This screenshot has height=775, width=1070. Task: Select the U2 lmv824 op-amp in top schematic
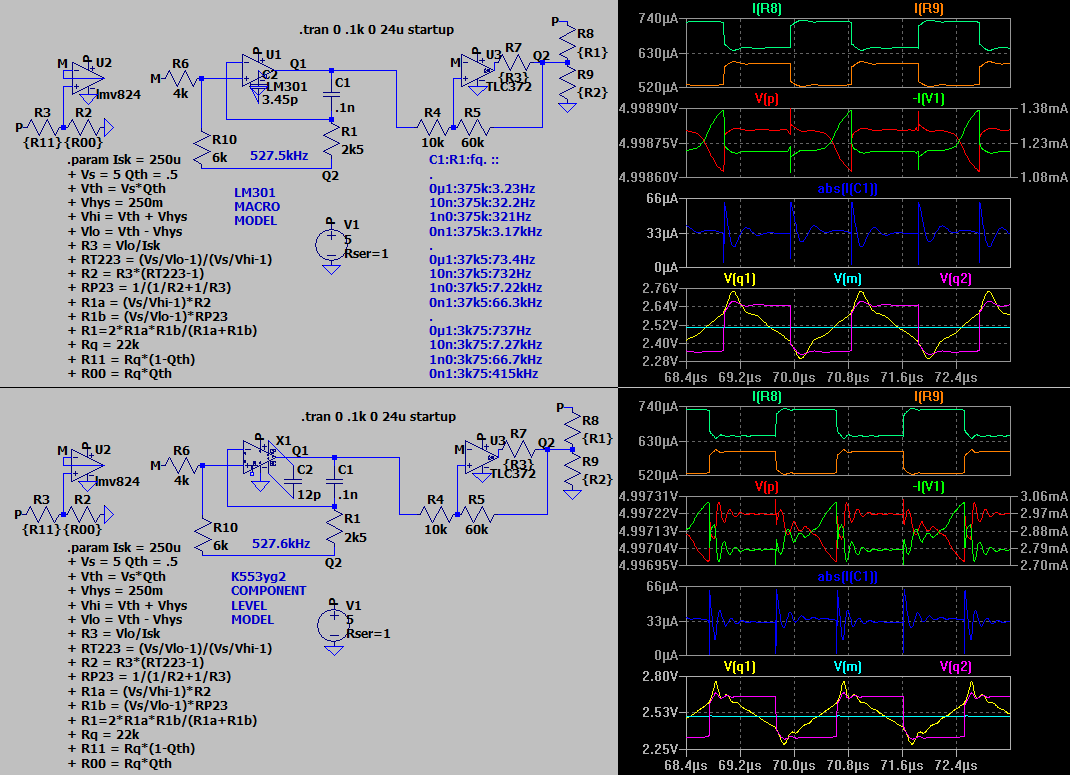coord(84,74)
